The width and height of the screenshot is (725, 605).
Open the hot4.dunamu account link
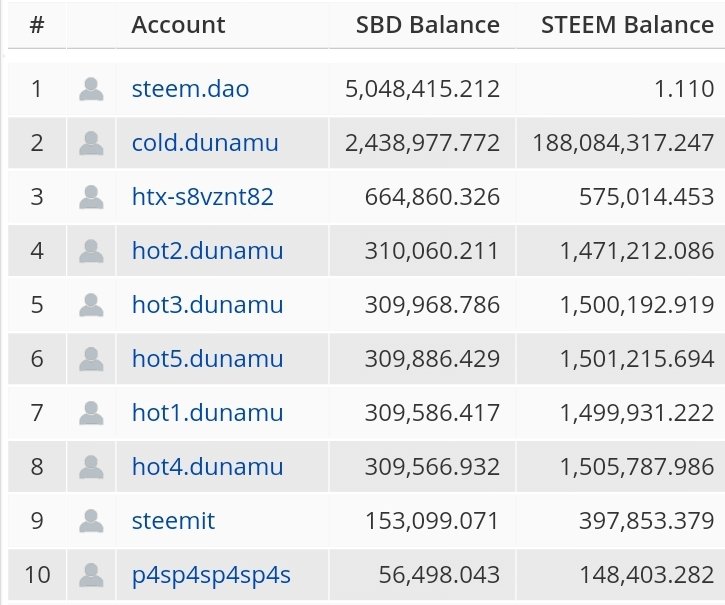(207, 467)
